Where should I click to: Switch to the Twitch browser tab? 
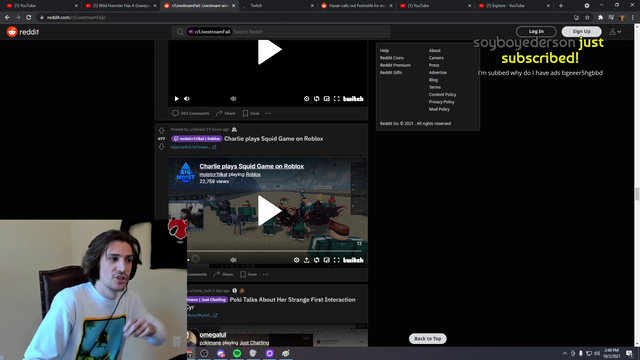278,6
